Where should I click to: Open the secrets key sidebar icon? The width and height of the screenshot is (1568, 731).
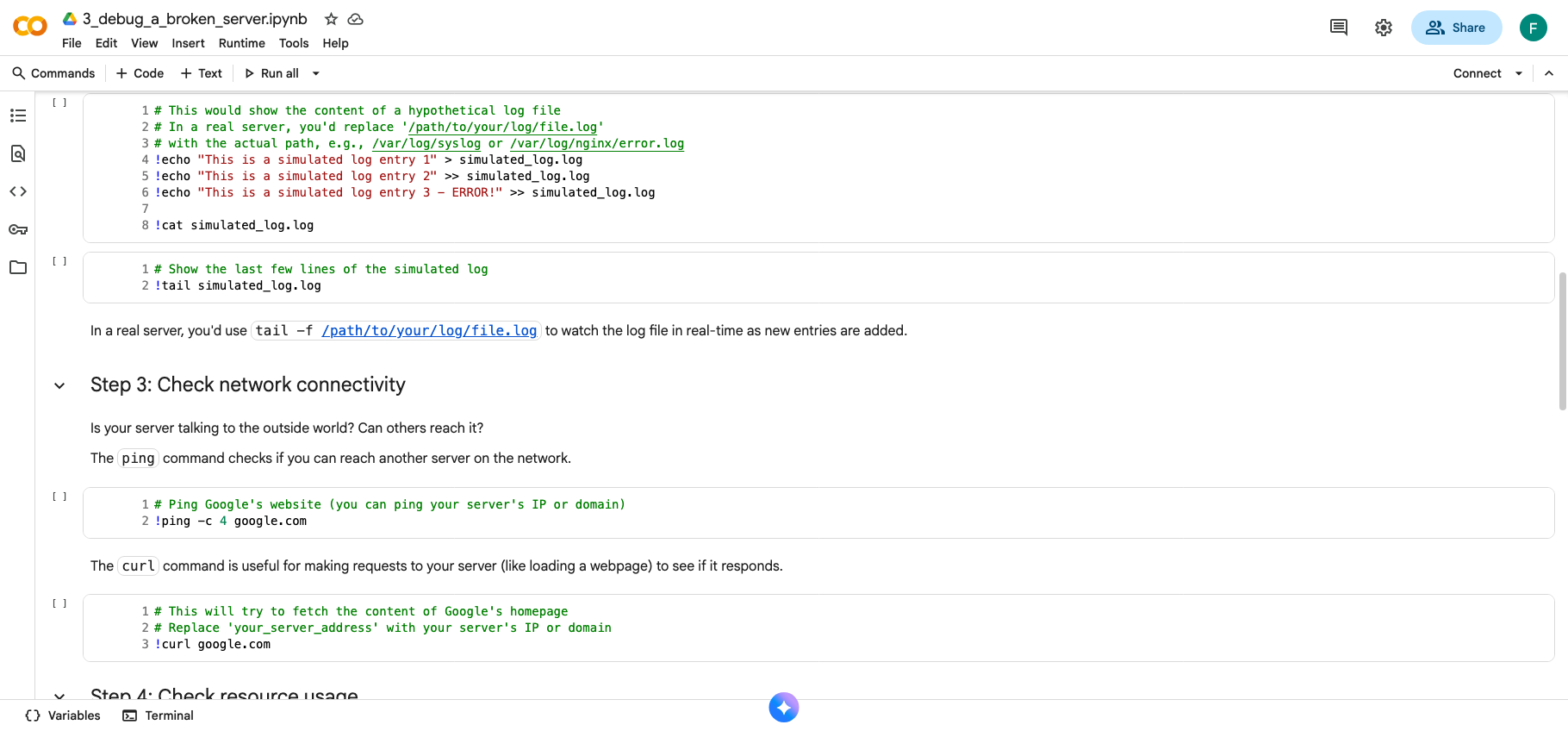(x=18, y=229)
